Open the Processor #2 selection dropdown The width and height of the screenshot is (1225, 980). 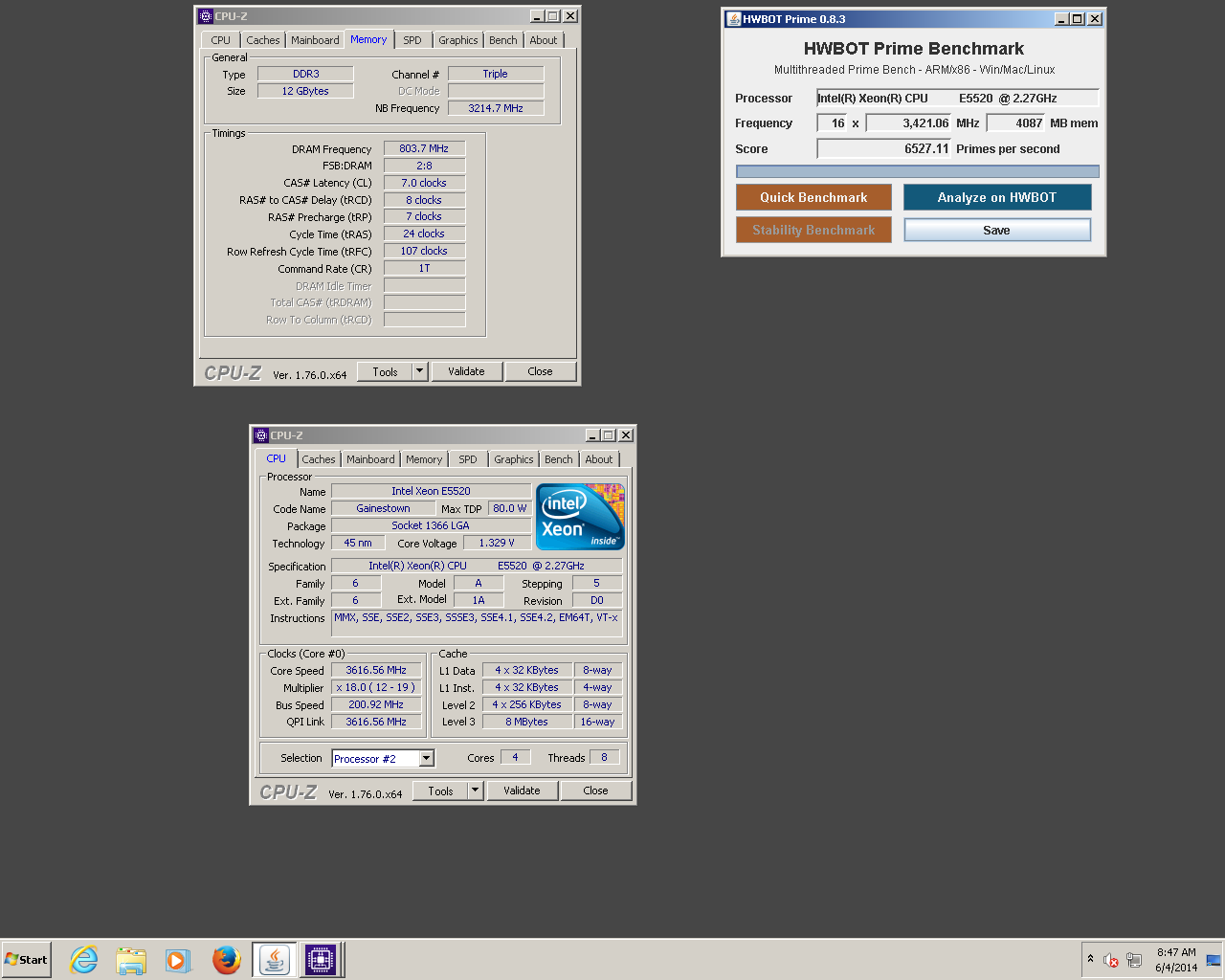point(427,758)
